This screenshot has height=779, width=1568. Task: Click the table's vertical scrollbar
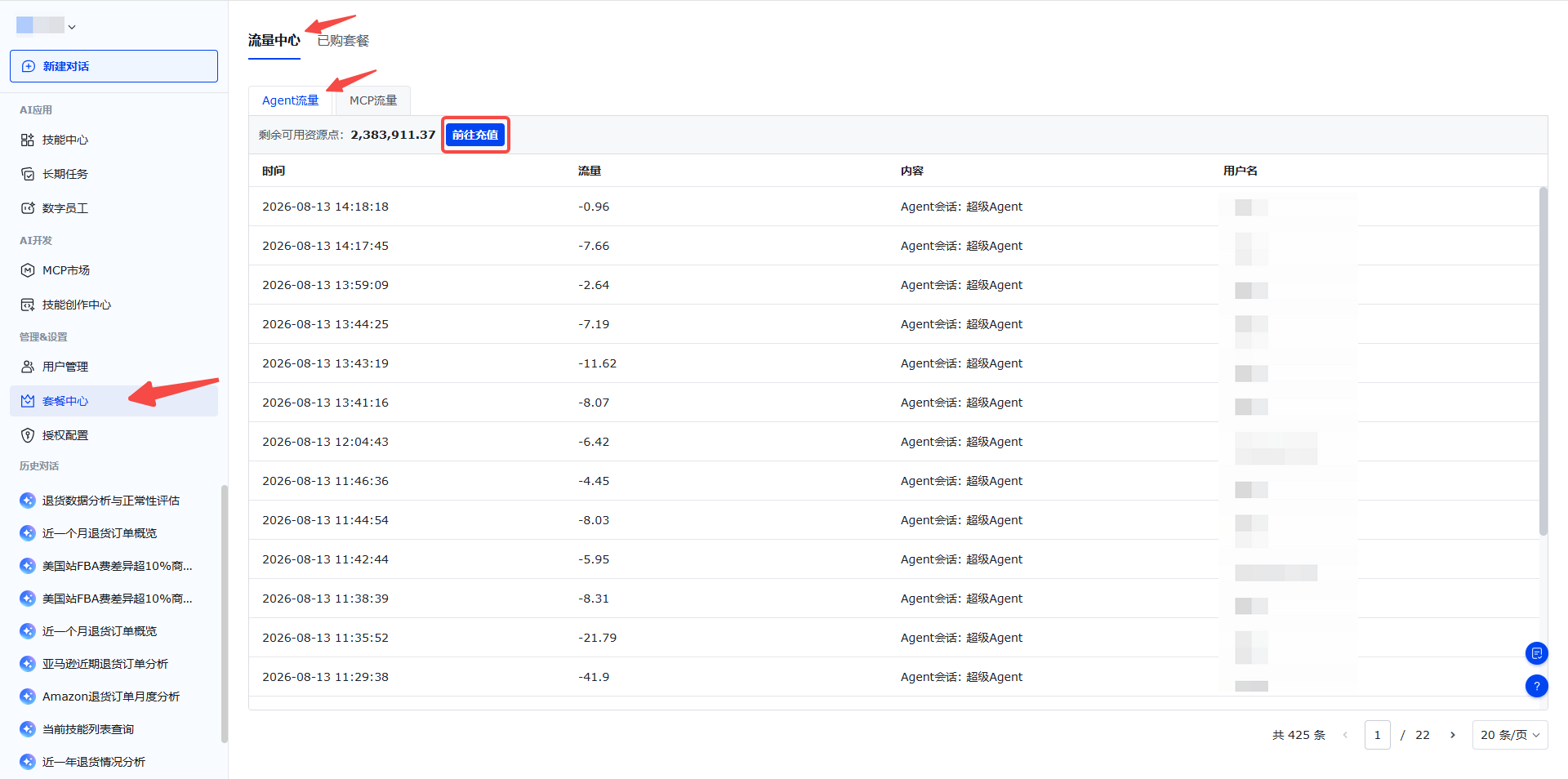(x=1543, y=361)
